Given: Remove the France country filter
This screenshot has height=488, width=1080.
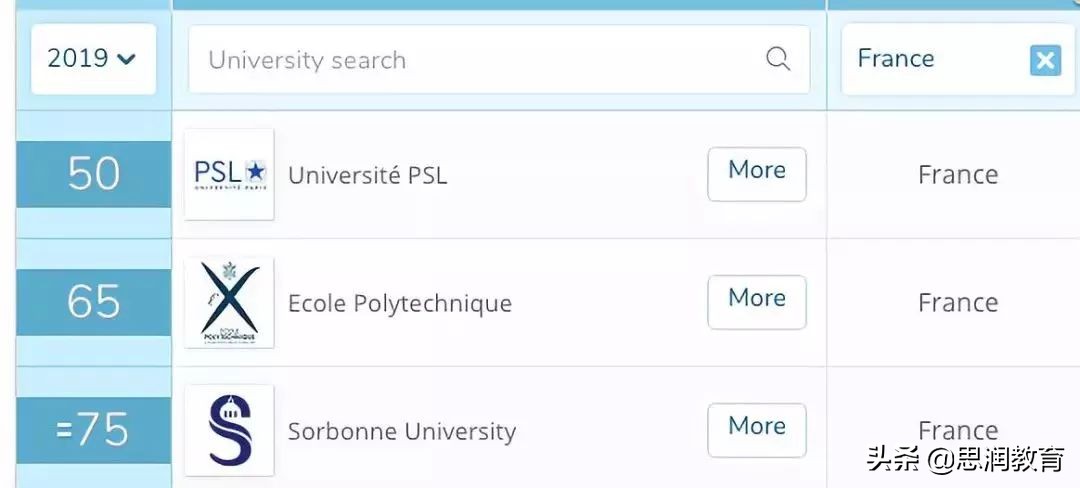Looking at the screenshot, I should click(1045, 60).
